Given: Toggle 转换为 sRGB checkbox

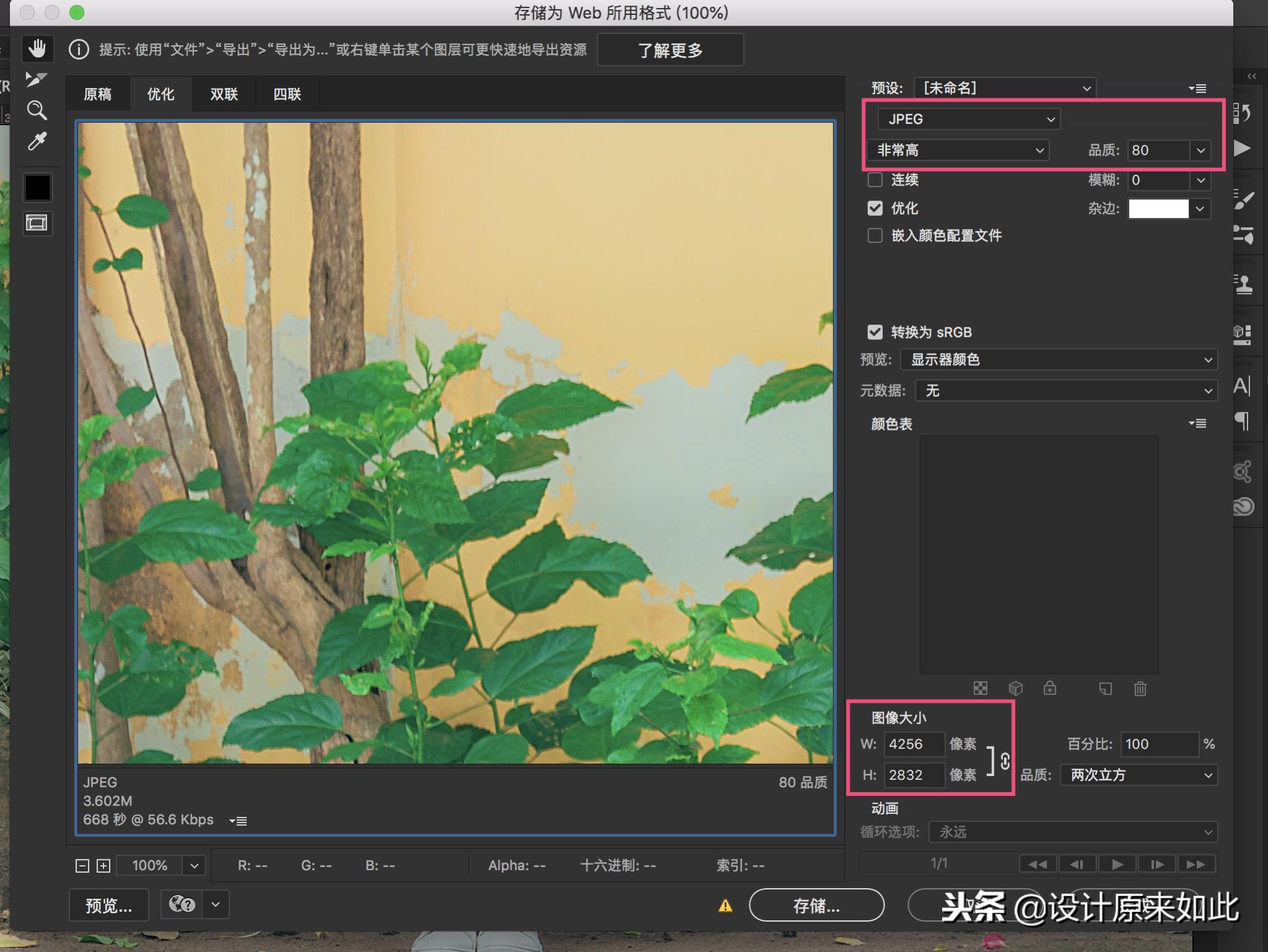Looking at the screenshot, I should point(875,333).
